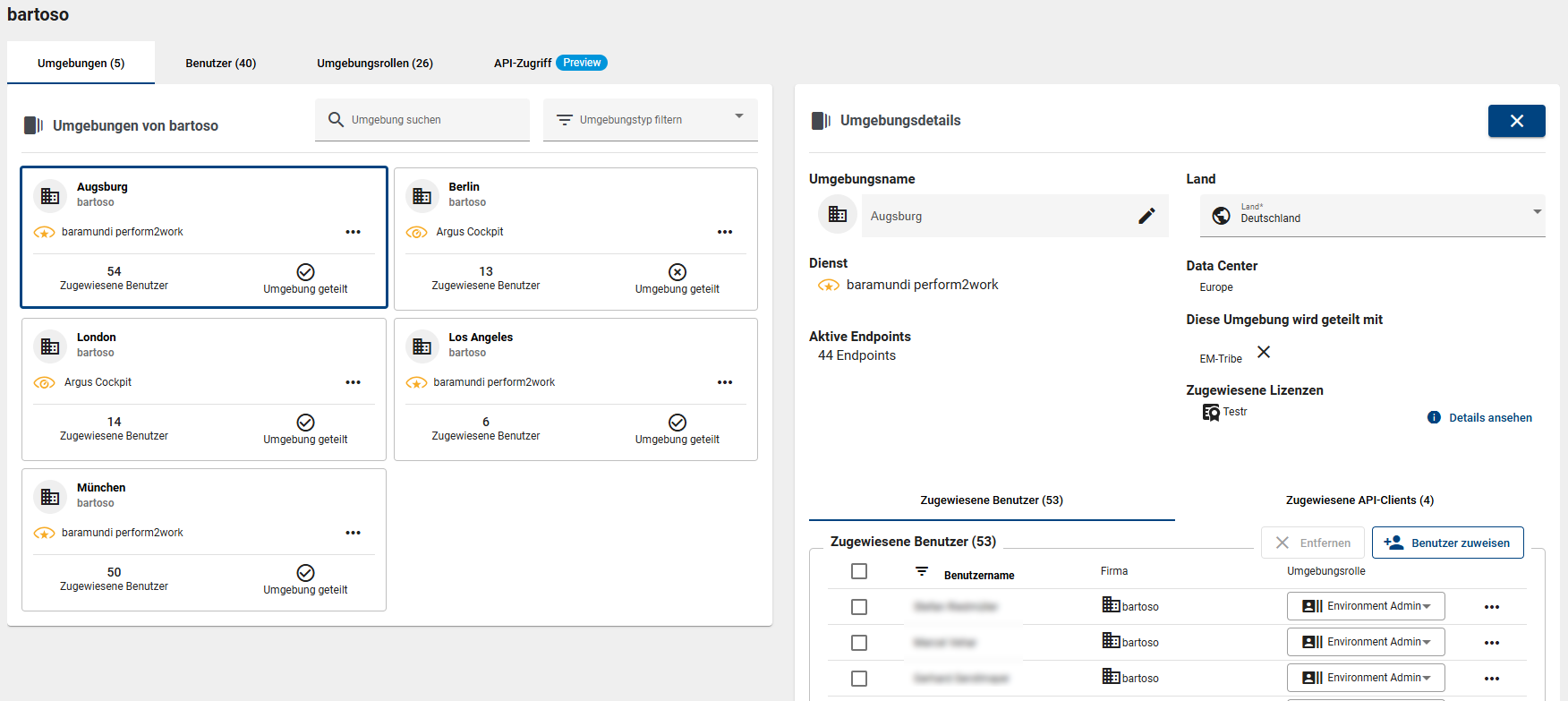Click the Benutzer zuweisen button
Image resolution: width=1568 pixels, height=701 pixels.
point(1447,543)
